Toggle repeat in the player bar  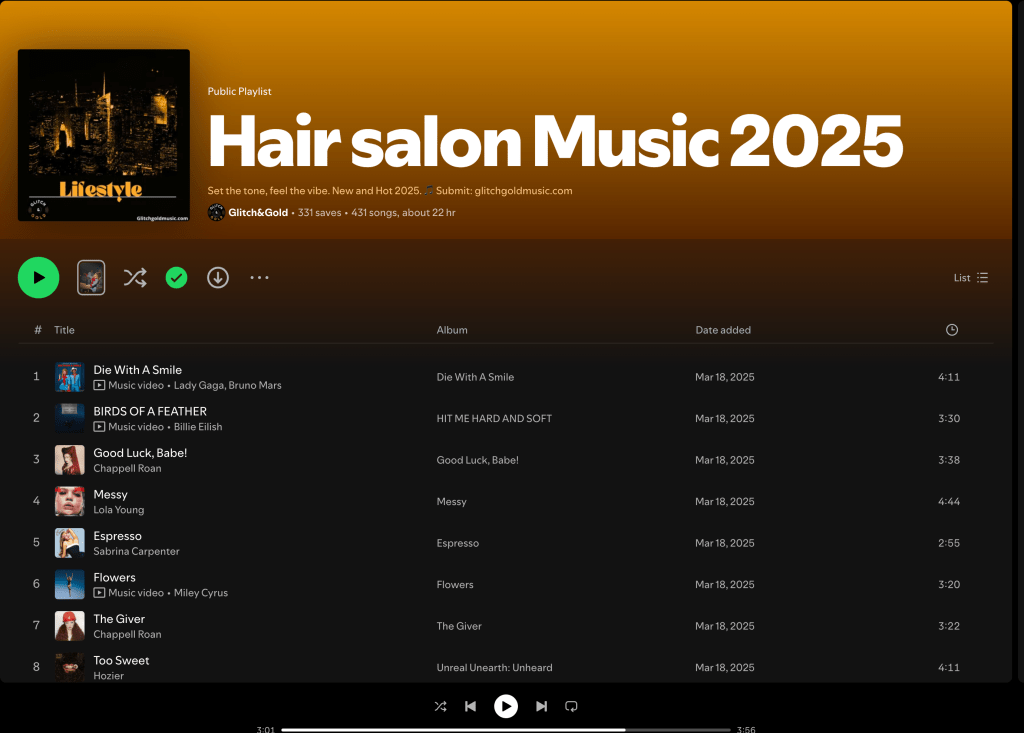571,706
